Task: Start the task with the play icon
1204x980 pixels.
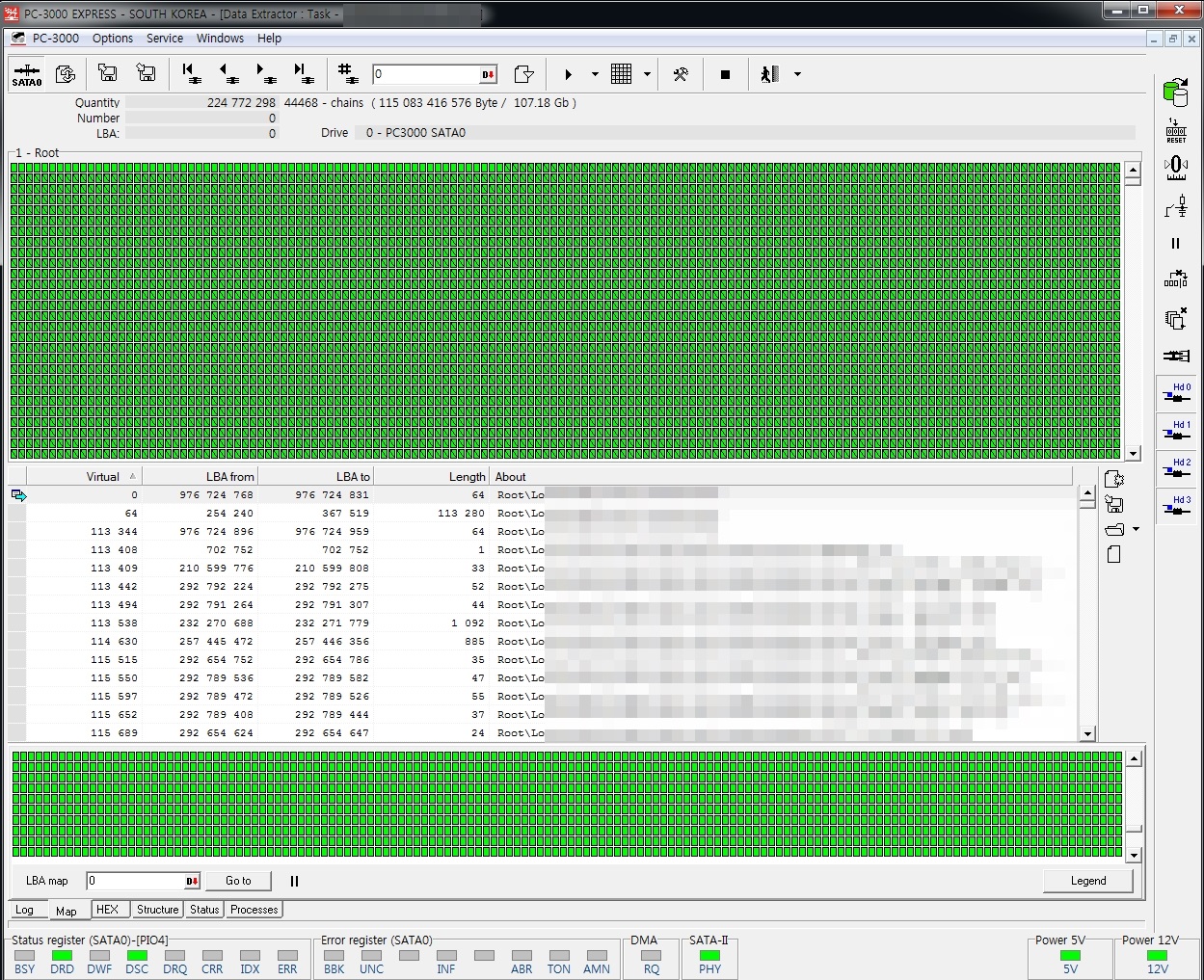Action: (568, 74)
